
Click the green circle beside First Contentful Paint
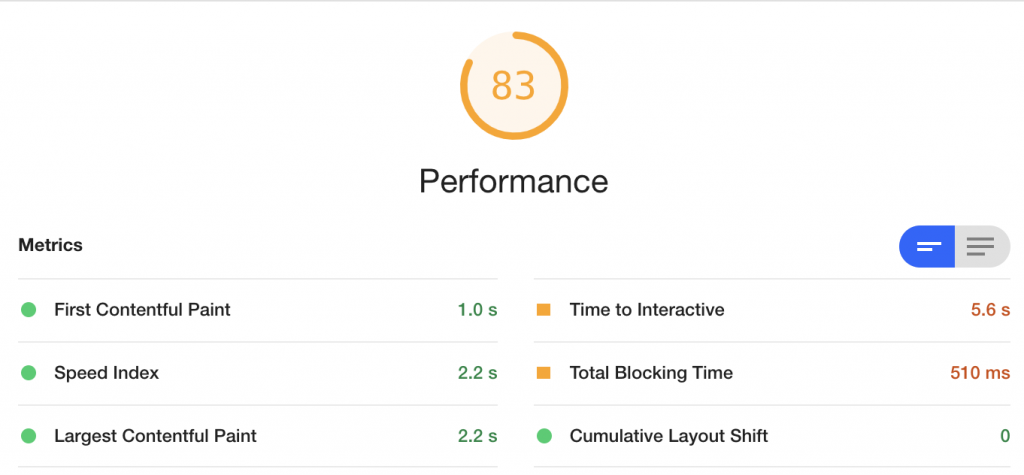tap(28, 310)
